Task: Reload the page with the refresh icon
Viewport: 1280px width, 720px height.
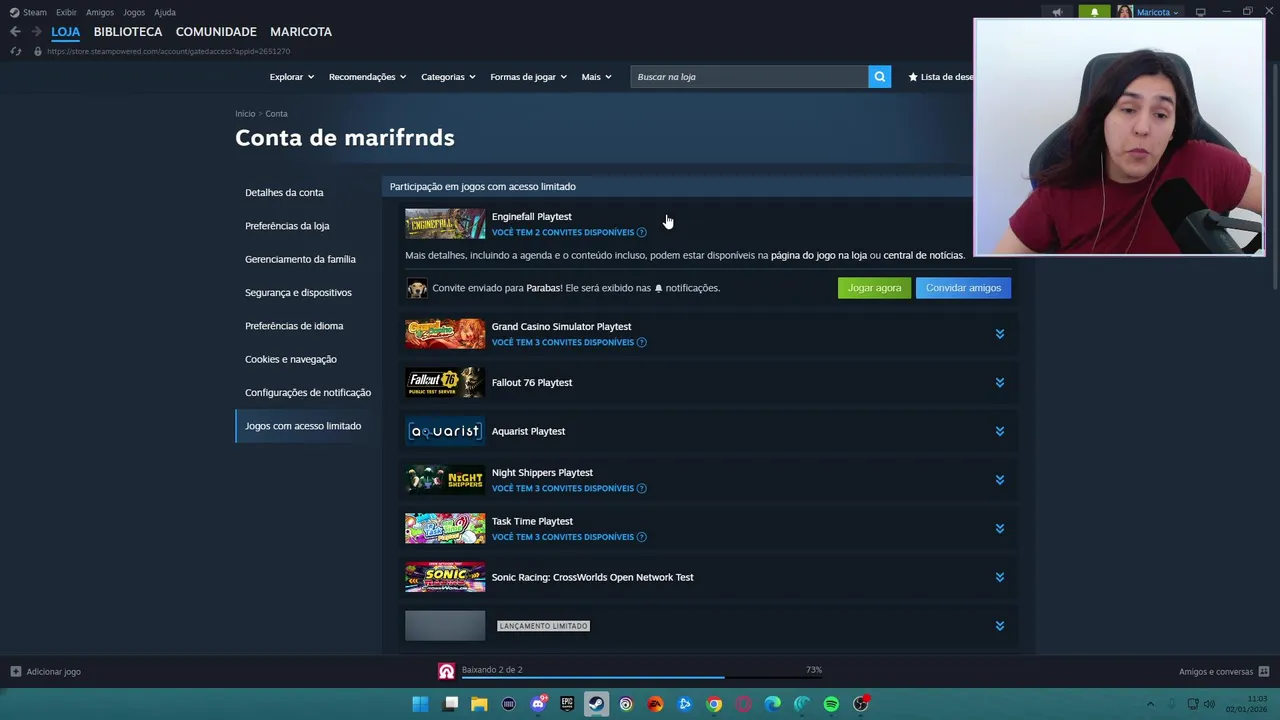Action: click(15, 51)
